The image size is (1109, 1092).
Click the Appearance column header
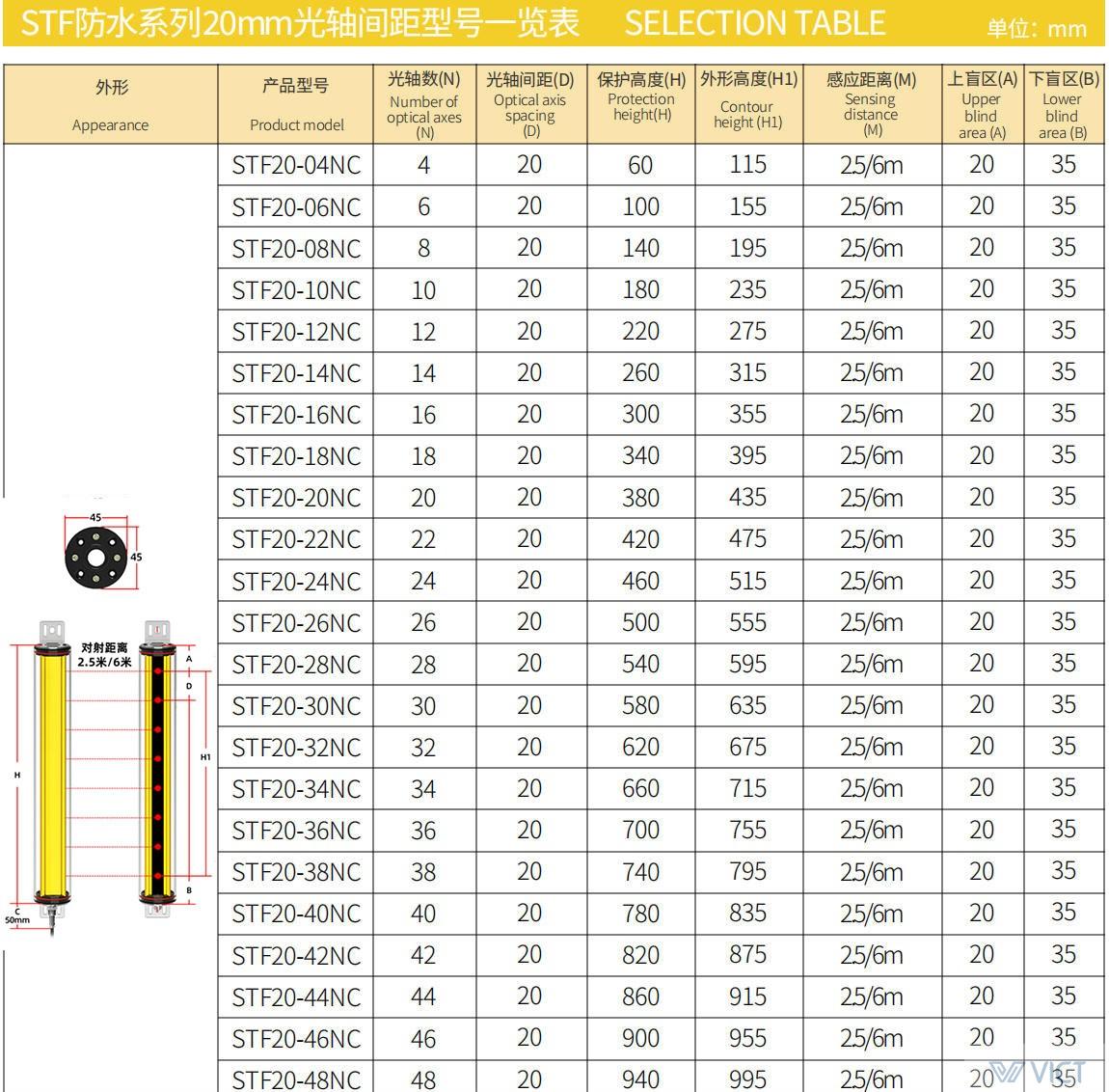(x=111, y=104)
